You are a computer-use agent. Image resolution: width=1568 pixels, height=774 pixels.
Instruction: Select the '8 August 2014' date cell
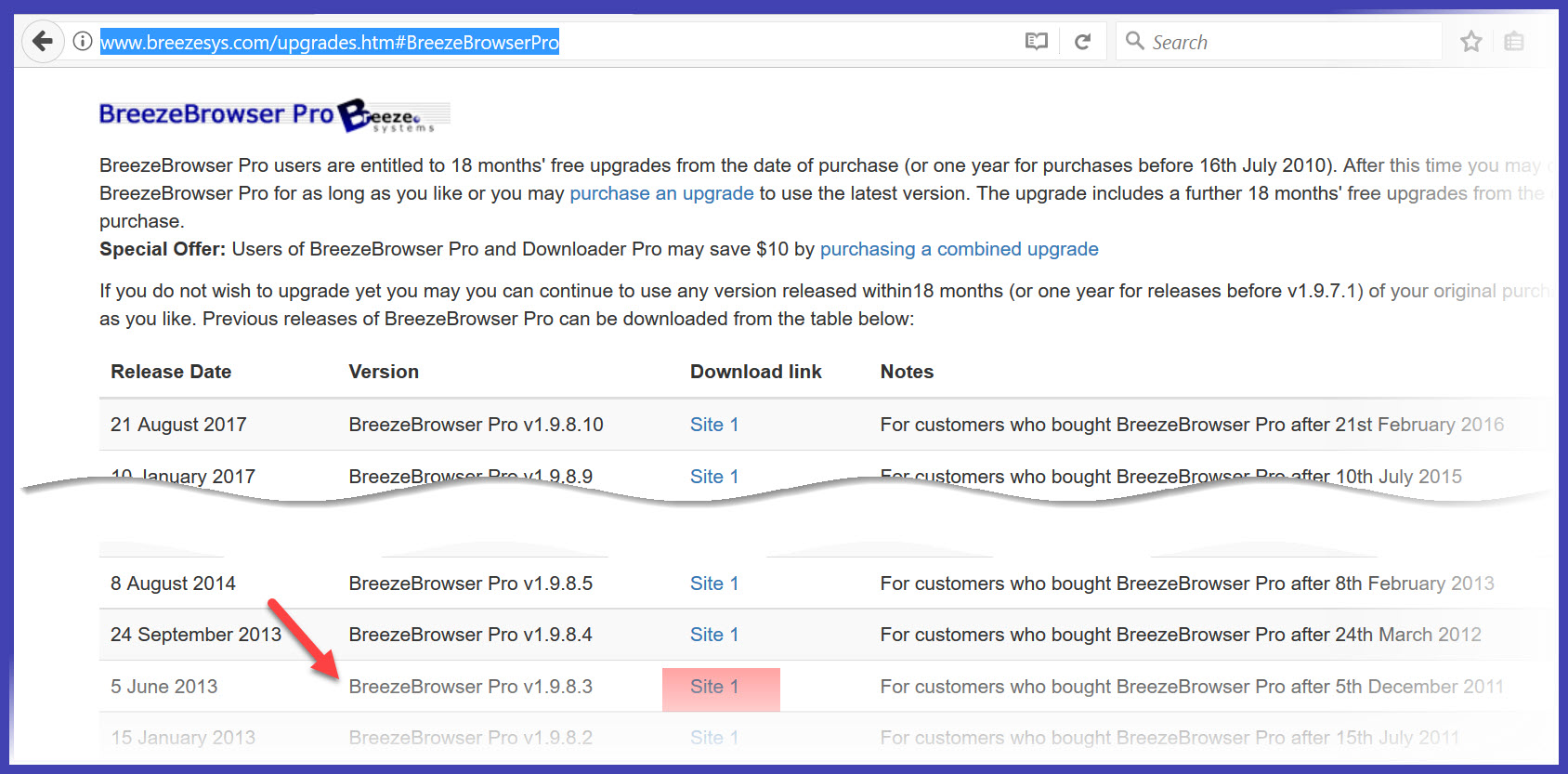click(x=173, y=584)
